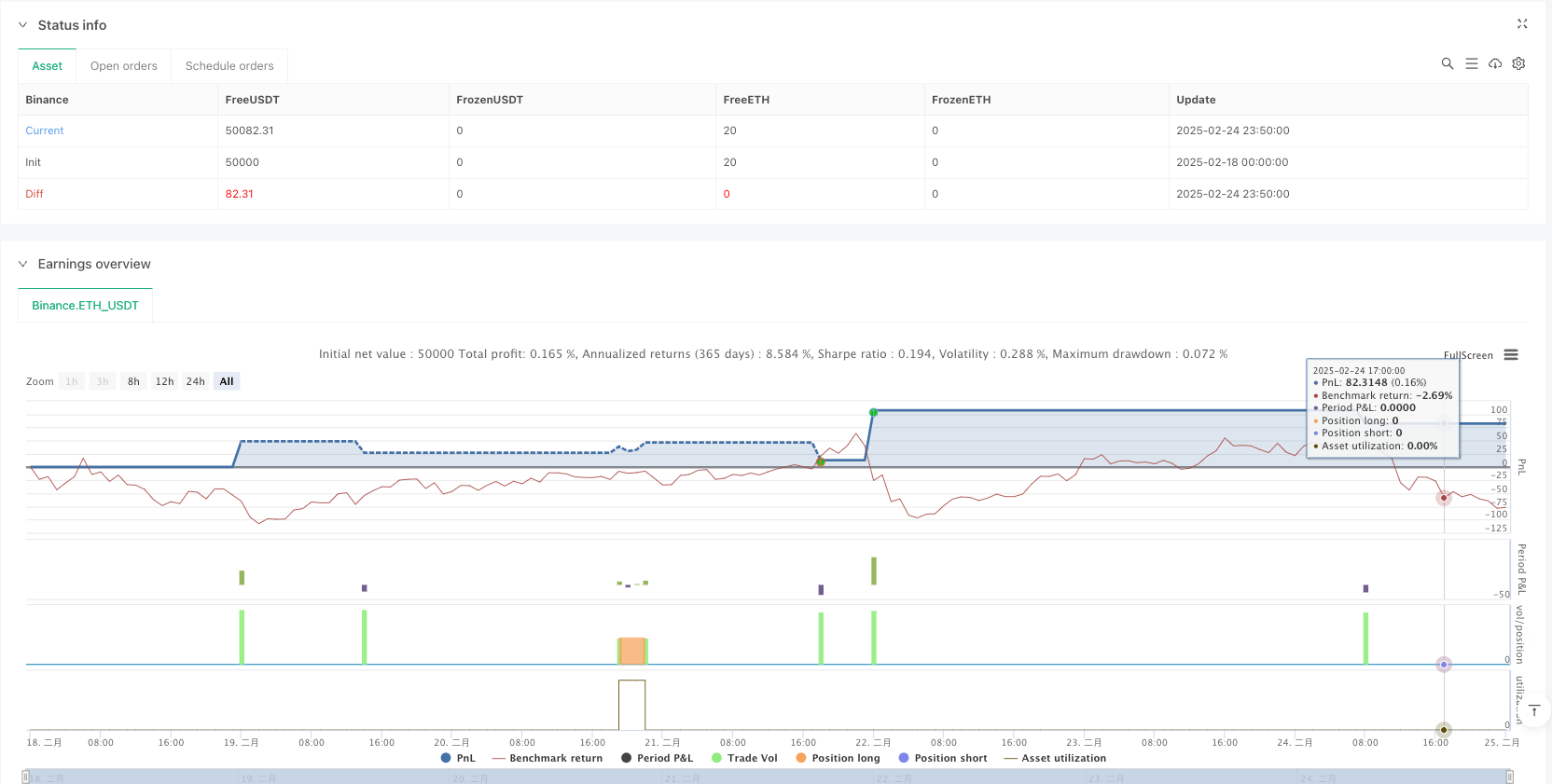Collapse the Earnings overview section
The height and width of the screenshot is (784, 1552).
23,264
